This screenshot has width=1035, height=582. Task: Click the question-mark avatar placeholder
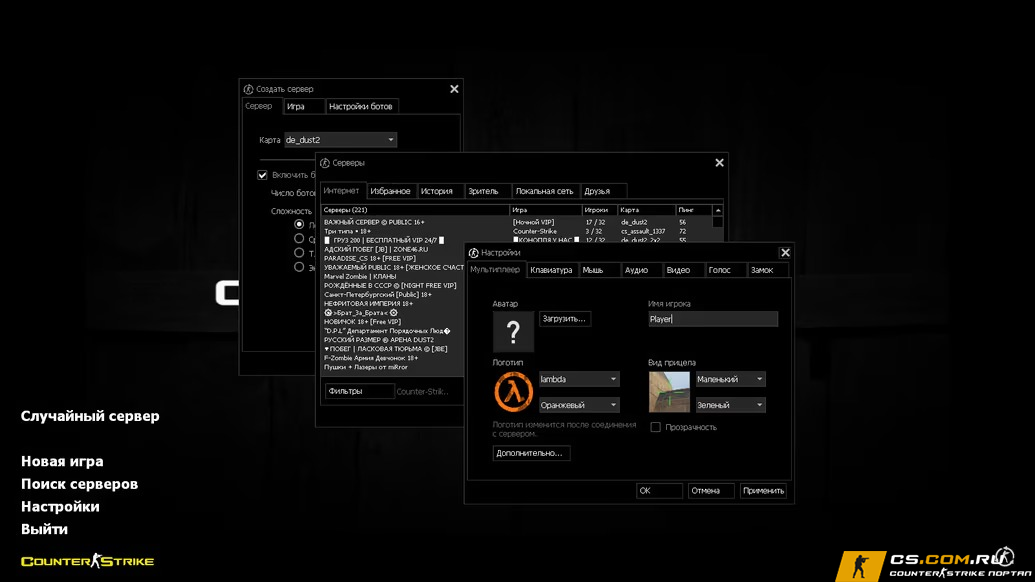coord(513,331)
